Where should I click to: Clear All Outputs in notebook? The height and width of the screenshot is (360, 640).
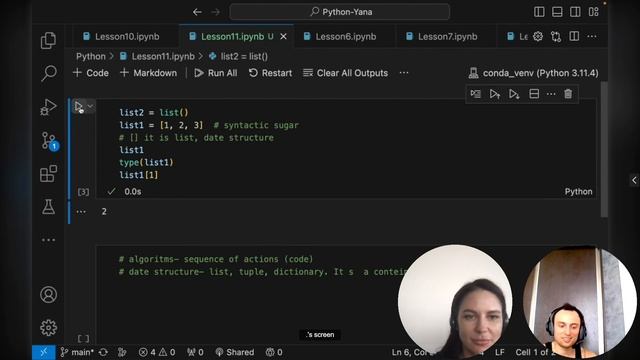[345, 73]
